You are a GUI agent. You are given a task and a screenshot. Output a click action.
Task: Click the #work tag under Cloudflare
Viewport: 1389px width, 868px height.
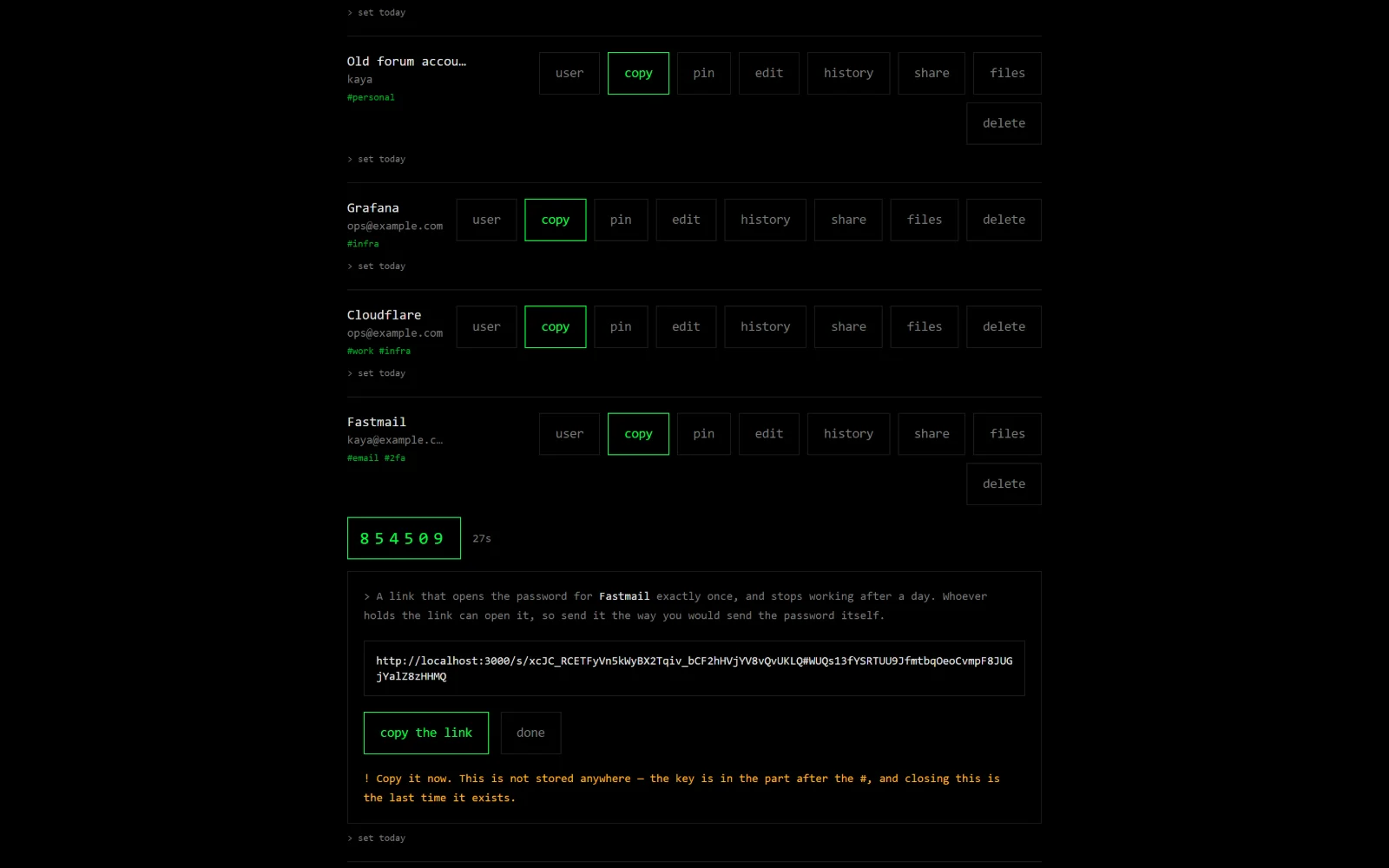[360, 351]
